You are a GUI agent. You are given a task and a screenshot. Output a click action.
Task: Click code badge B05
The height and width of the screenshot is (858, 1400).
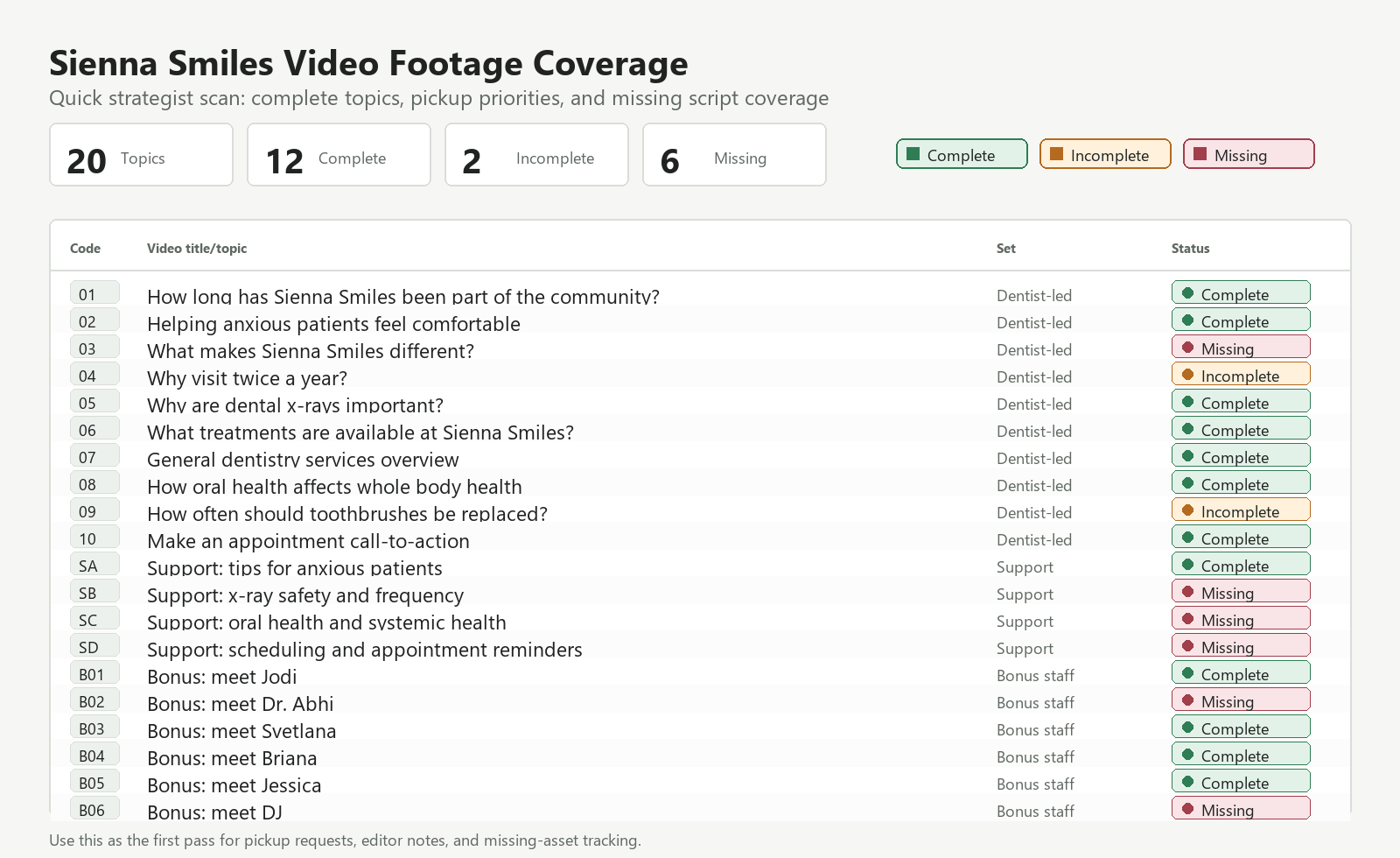(94, 781)
